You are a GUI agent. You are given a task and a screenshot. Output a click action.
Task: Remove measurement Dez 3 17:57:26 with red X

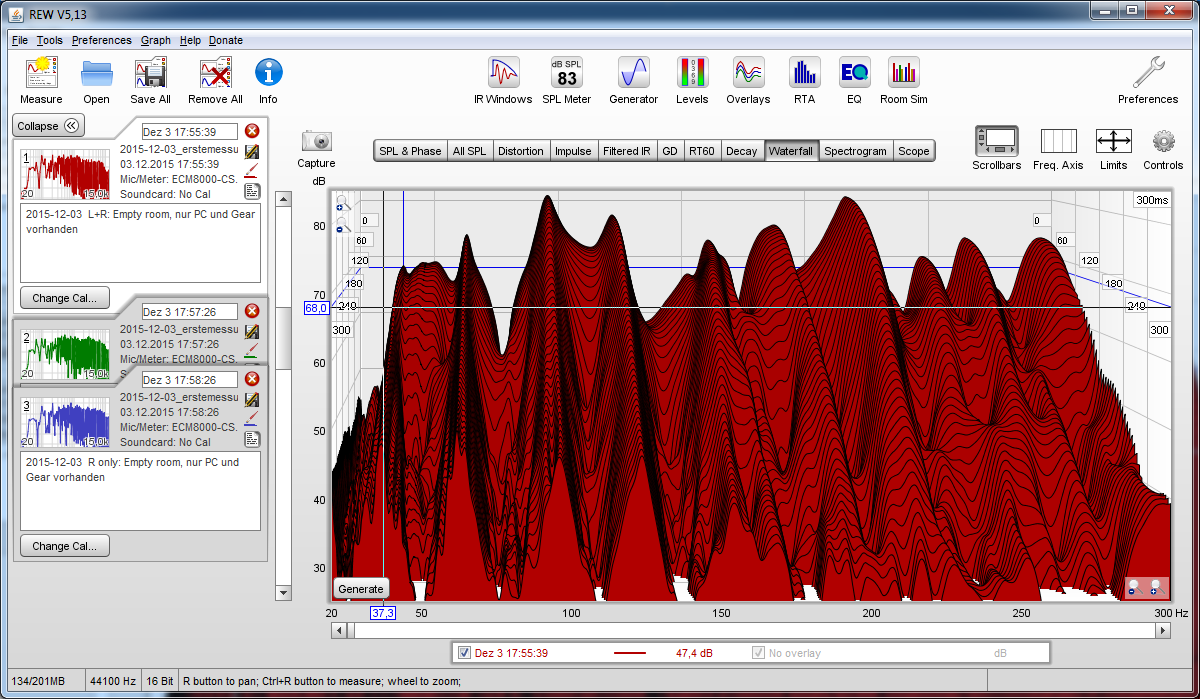pos(252,311)
